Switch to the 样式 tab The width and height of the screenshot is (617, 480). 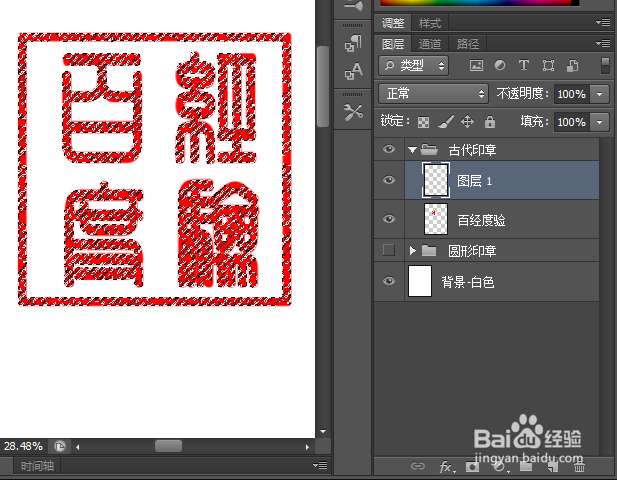[430, 23]
